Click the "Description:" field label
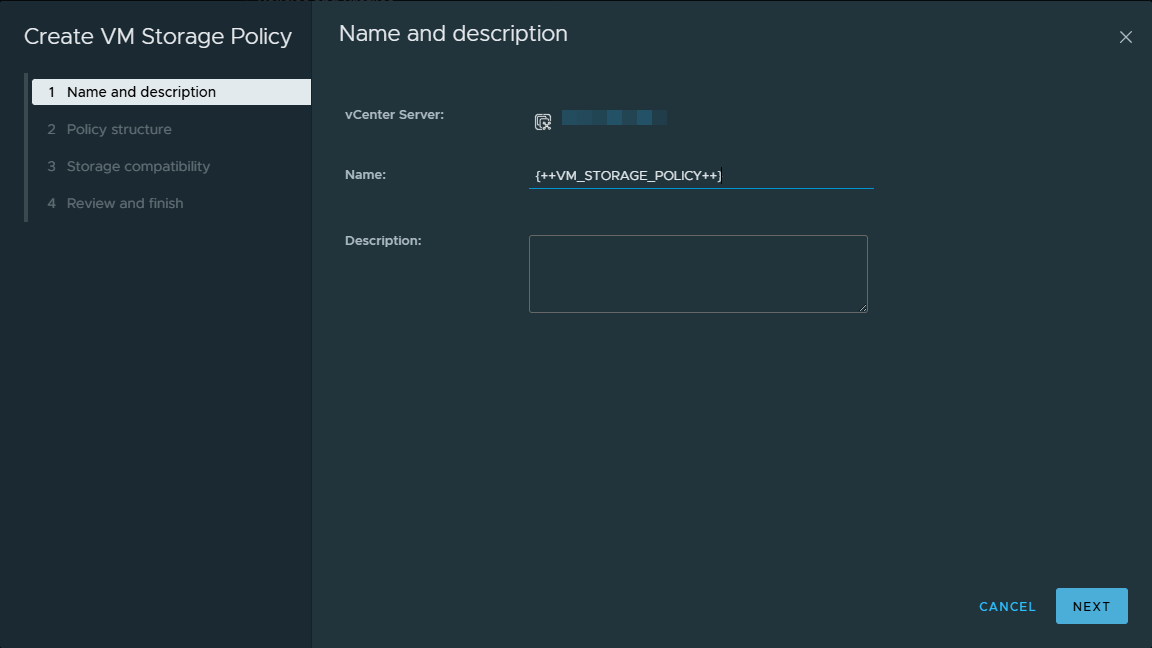This screenshot has width=1152, height=648. click(x=383, y=241)
